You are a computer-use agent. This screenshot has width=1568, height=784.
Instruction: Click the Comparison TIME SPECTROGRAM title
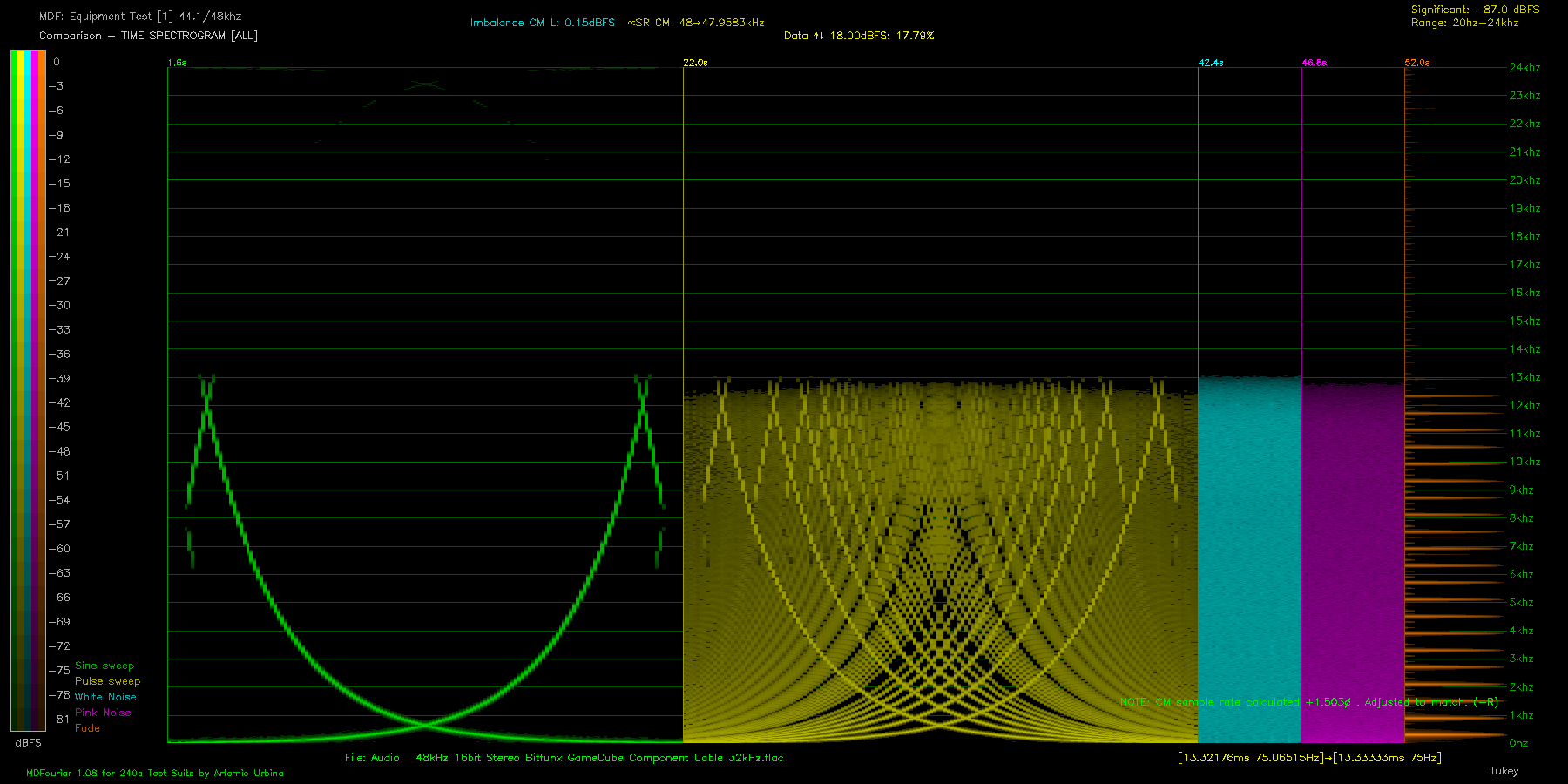pyautogui.click(x=148, y=36)
